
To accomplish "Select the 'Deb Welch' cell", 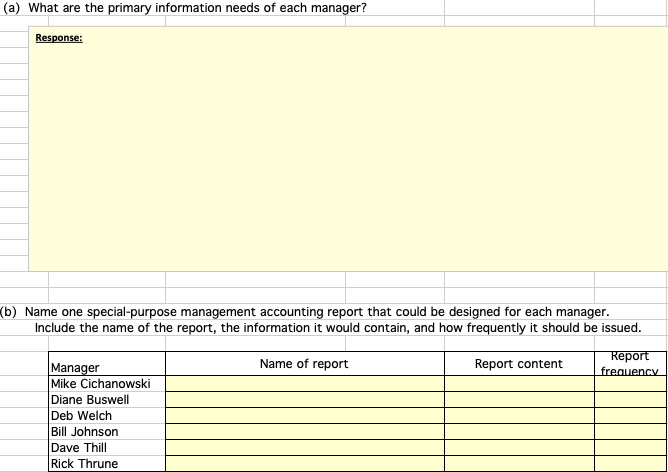I will (107, 416).
